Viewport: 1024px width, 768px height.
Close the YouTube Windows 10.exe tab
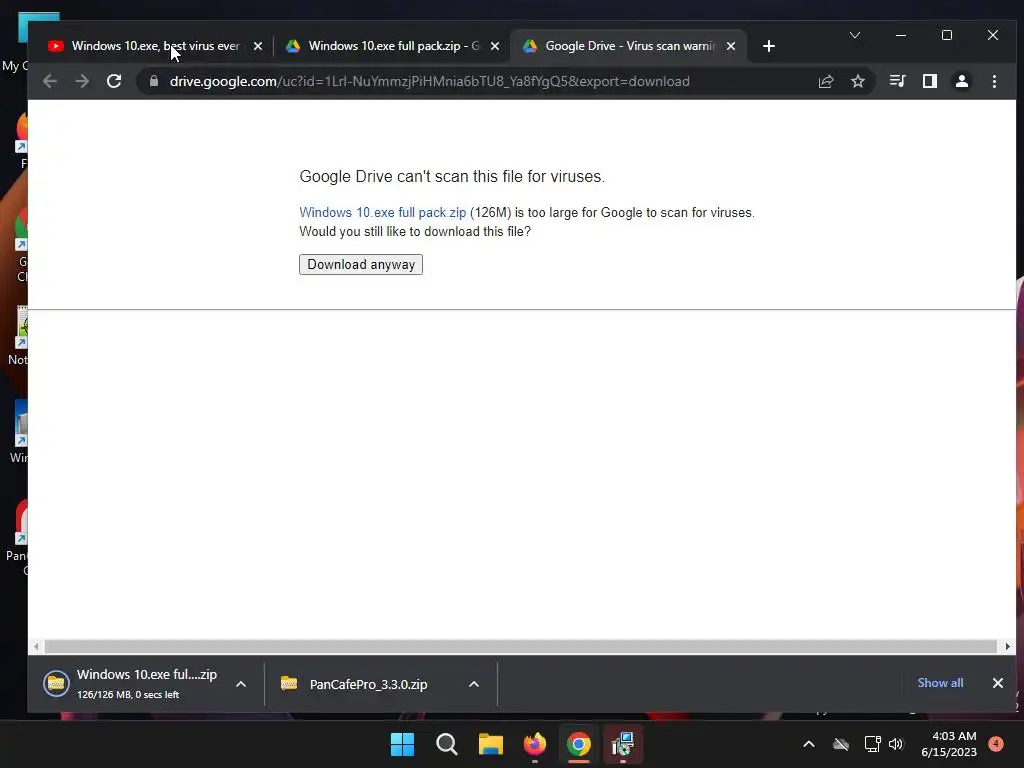pos(258,46)
